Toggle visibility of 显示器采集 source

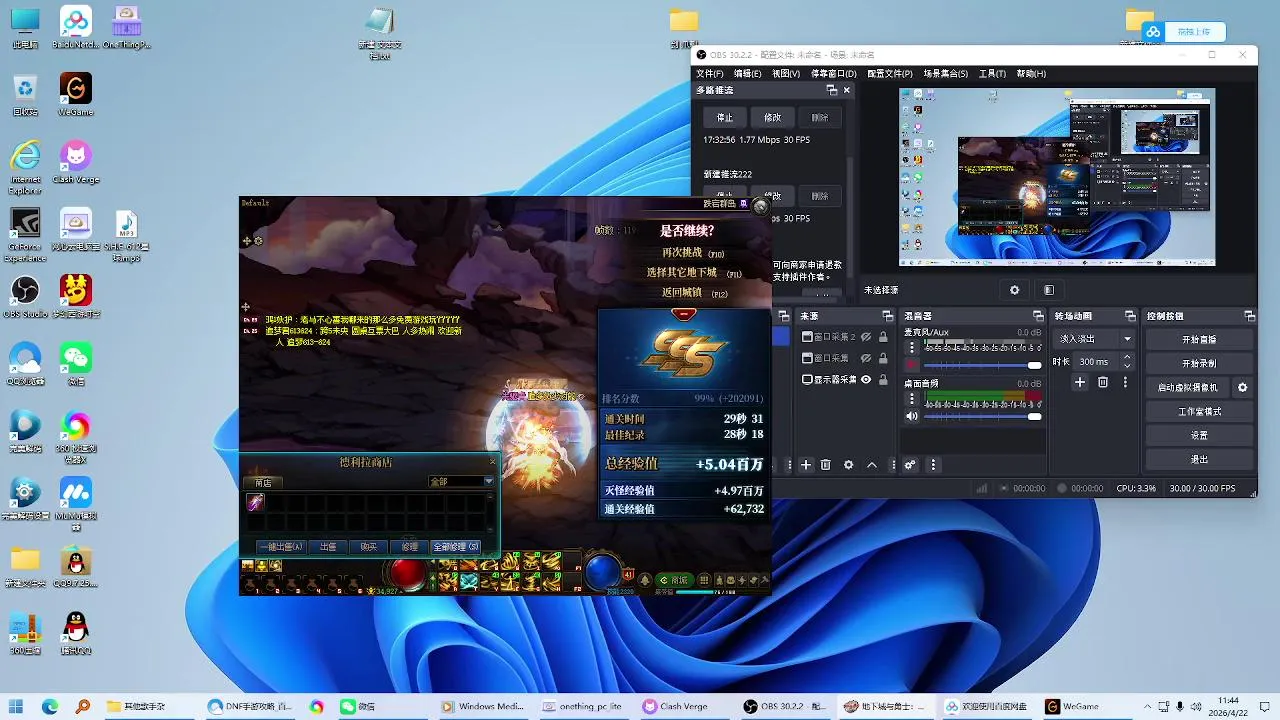866,380
